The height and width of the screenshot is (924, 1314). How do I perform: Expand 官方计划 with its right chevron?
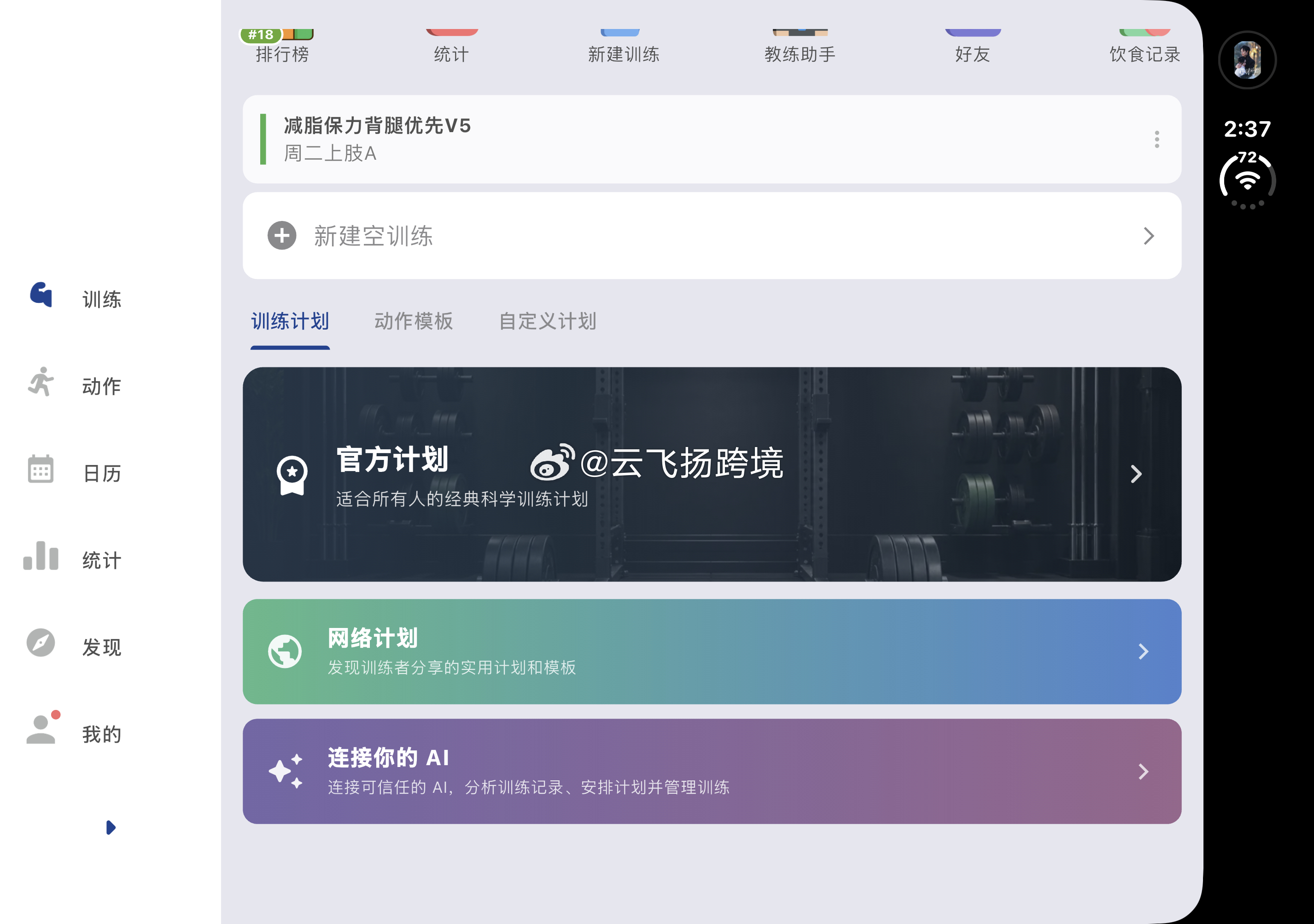(1137, 474)
